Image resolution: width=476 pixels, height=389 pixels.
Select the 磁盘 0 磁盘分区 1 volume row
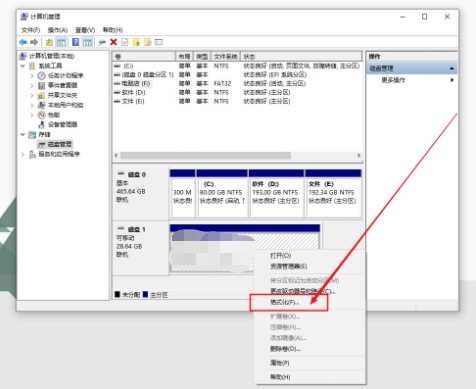(x=237, y=75)
